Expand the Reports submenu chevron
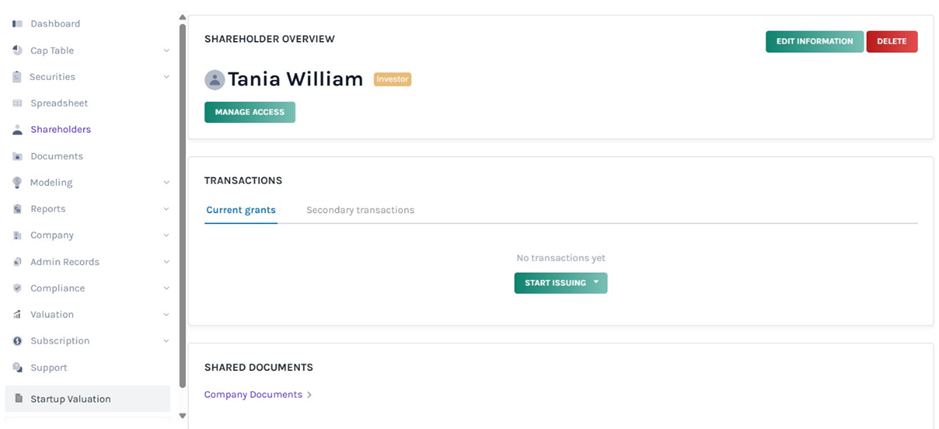This screenshot has width=939, height=429. (x=166, y=209)
